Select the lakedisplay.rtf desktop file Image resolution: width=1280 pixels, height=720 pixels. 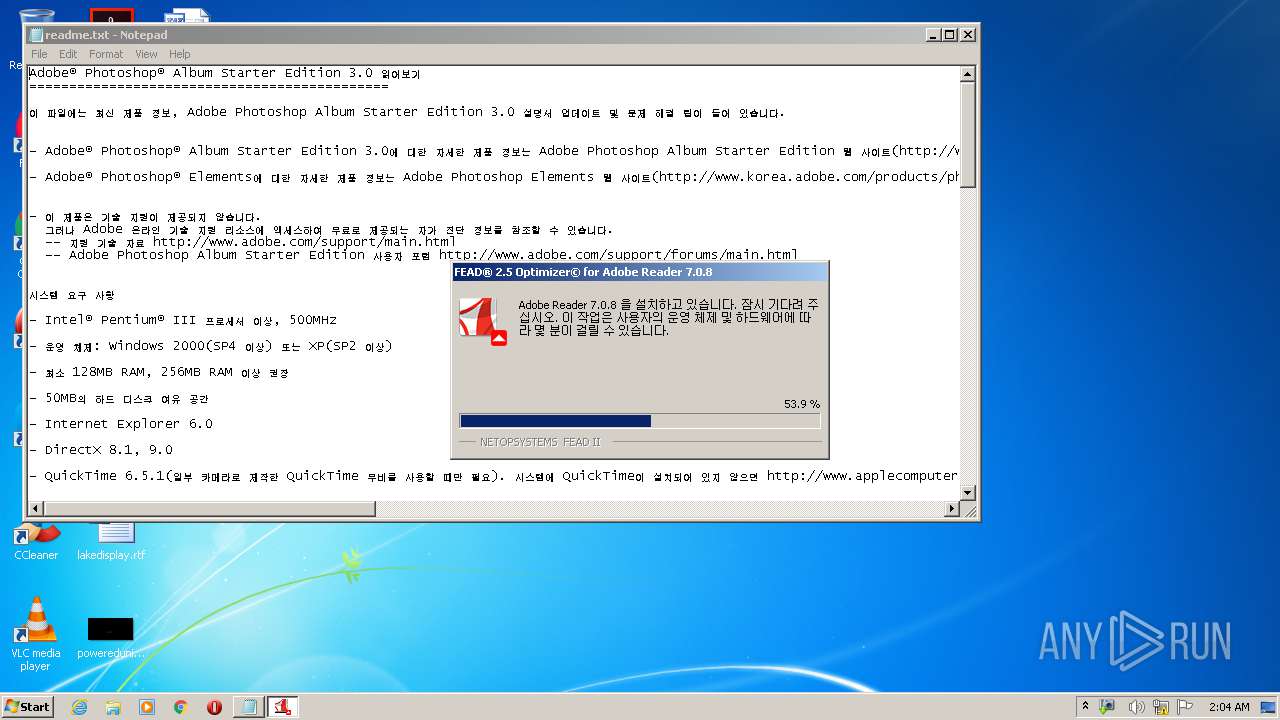pyautogui.click(x=111, y=541)
